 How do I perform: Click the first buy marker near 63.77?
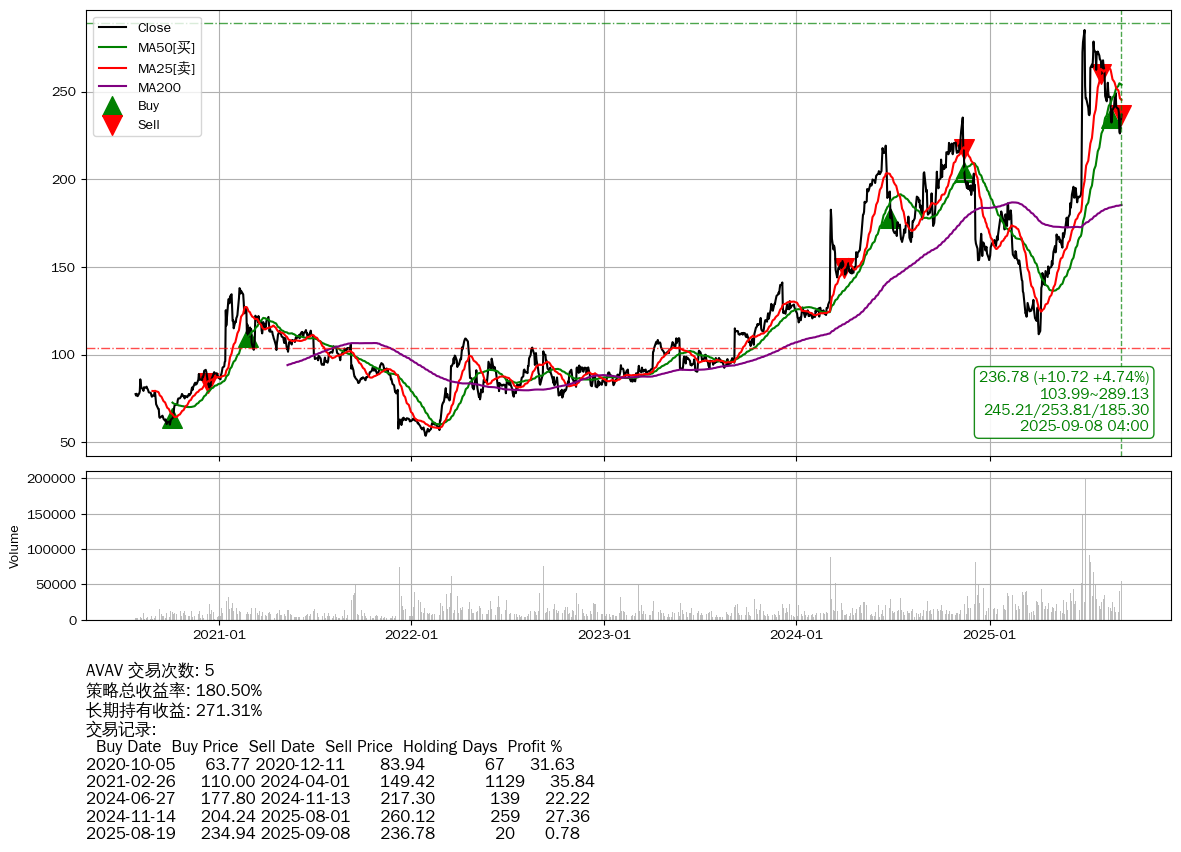[172, 419]
